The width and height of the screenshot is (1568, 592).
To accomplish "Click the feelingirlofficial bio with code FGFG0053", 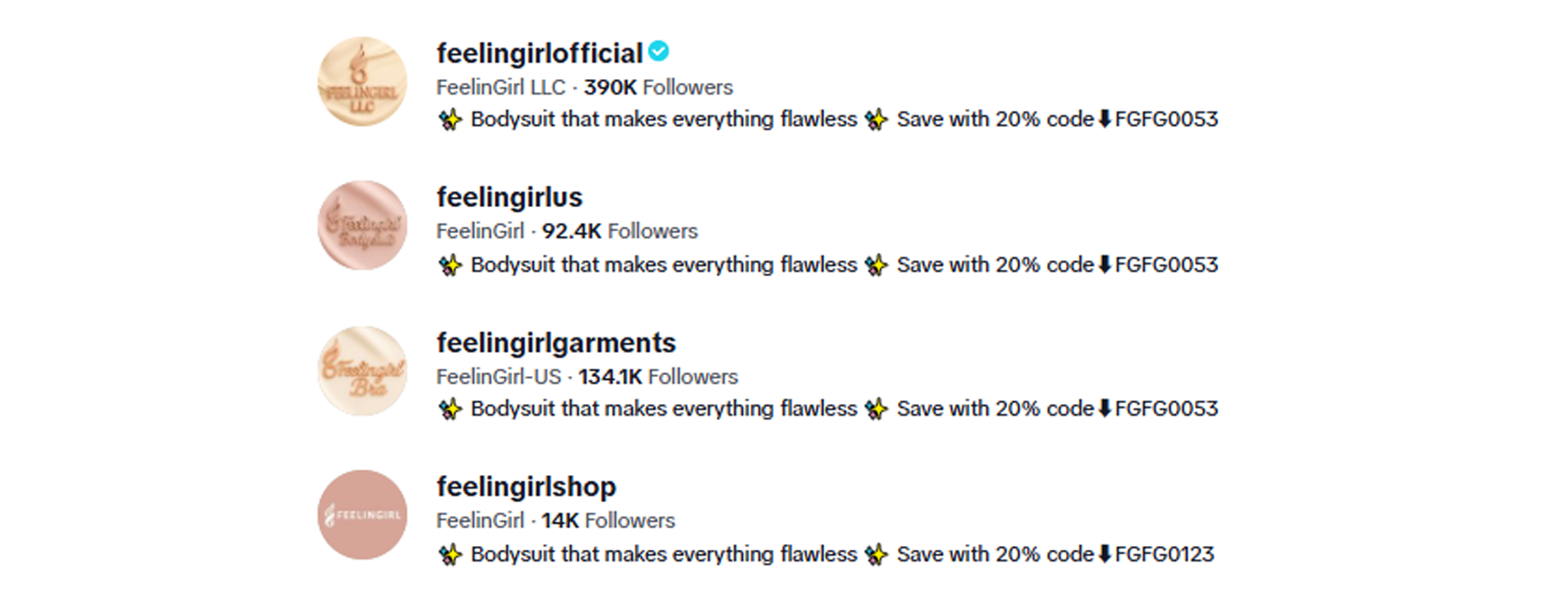I will (826, 120).
